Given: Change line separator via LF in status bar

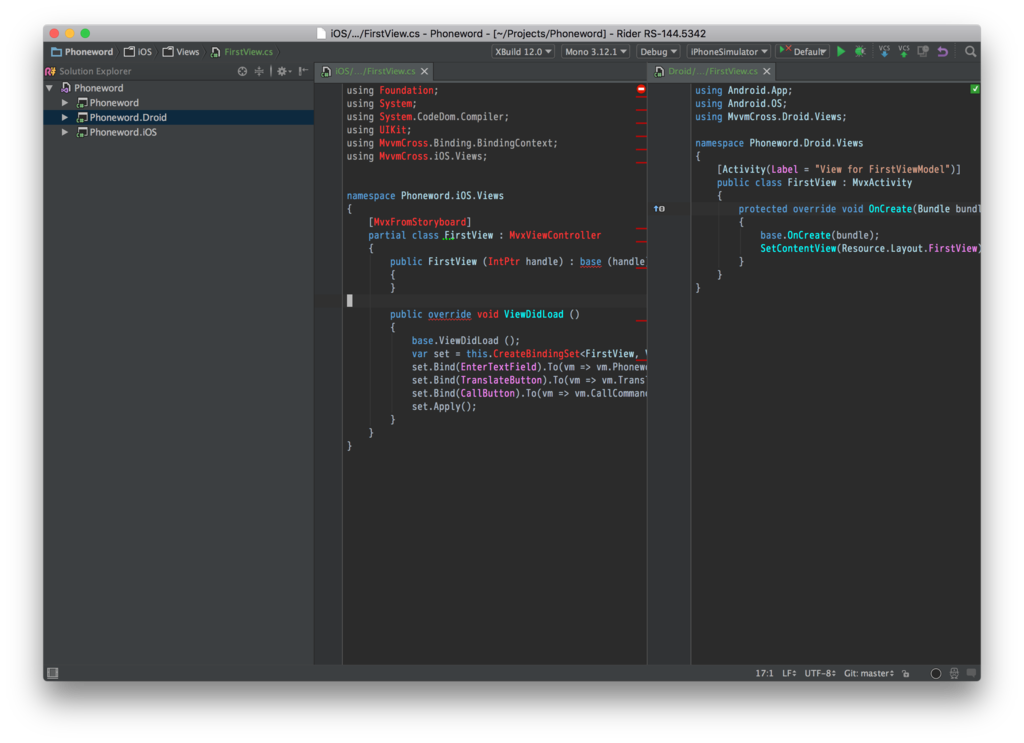Looking at the screenshot, I should tap(790, 673).
